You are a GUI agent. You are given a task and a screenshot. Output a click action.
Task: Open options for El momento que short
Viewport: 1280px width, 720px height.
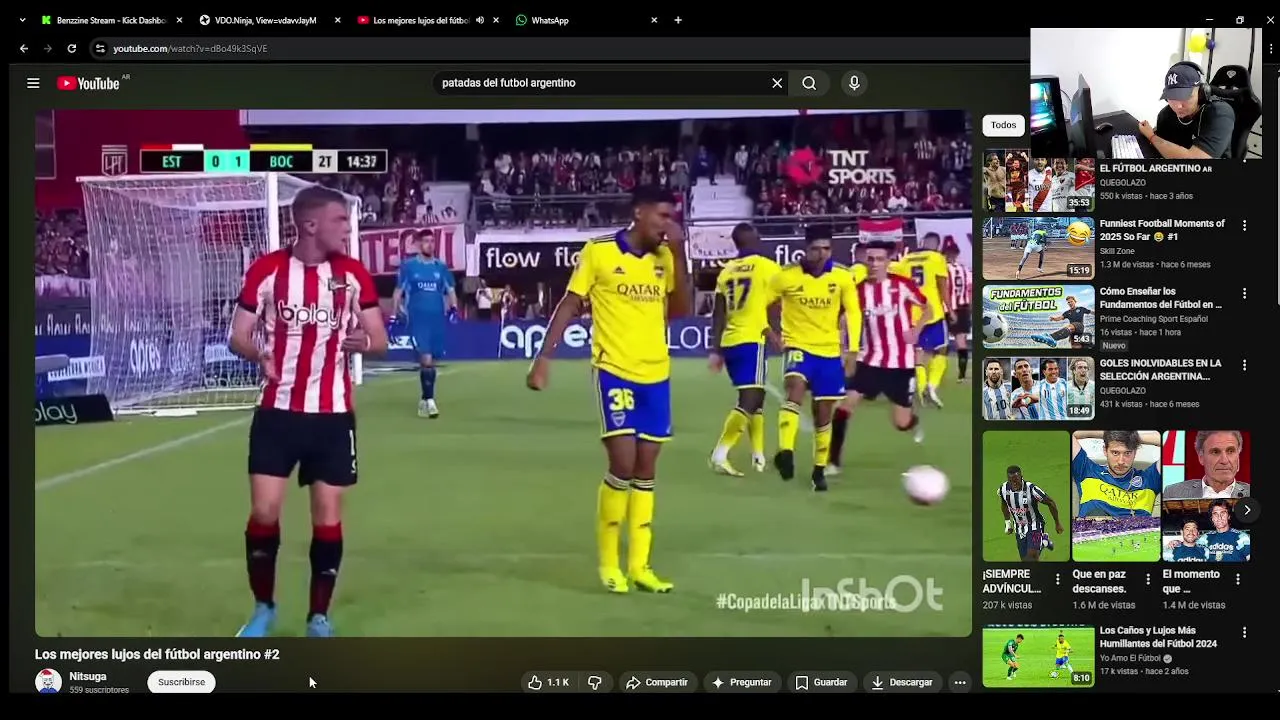click(1237, 579)
